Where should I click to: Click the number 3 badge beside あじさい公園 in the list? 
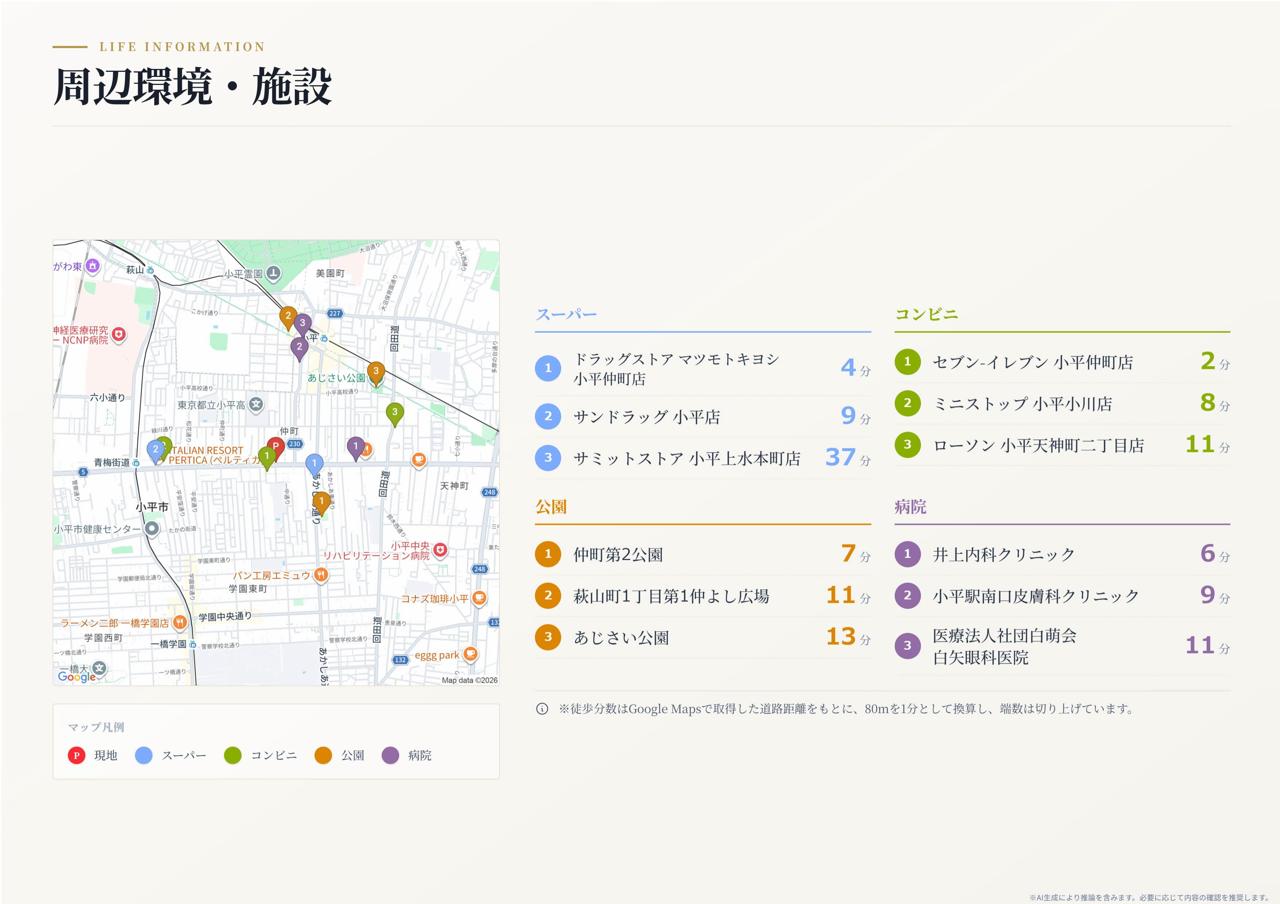pos(548,637)
